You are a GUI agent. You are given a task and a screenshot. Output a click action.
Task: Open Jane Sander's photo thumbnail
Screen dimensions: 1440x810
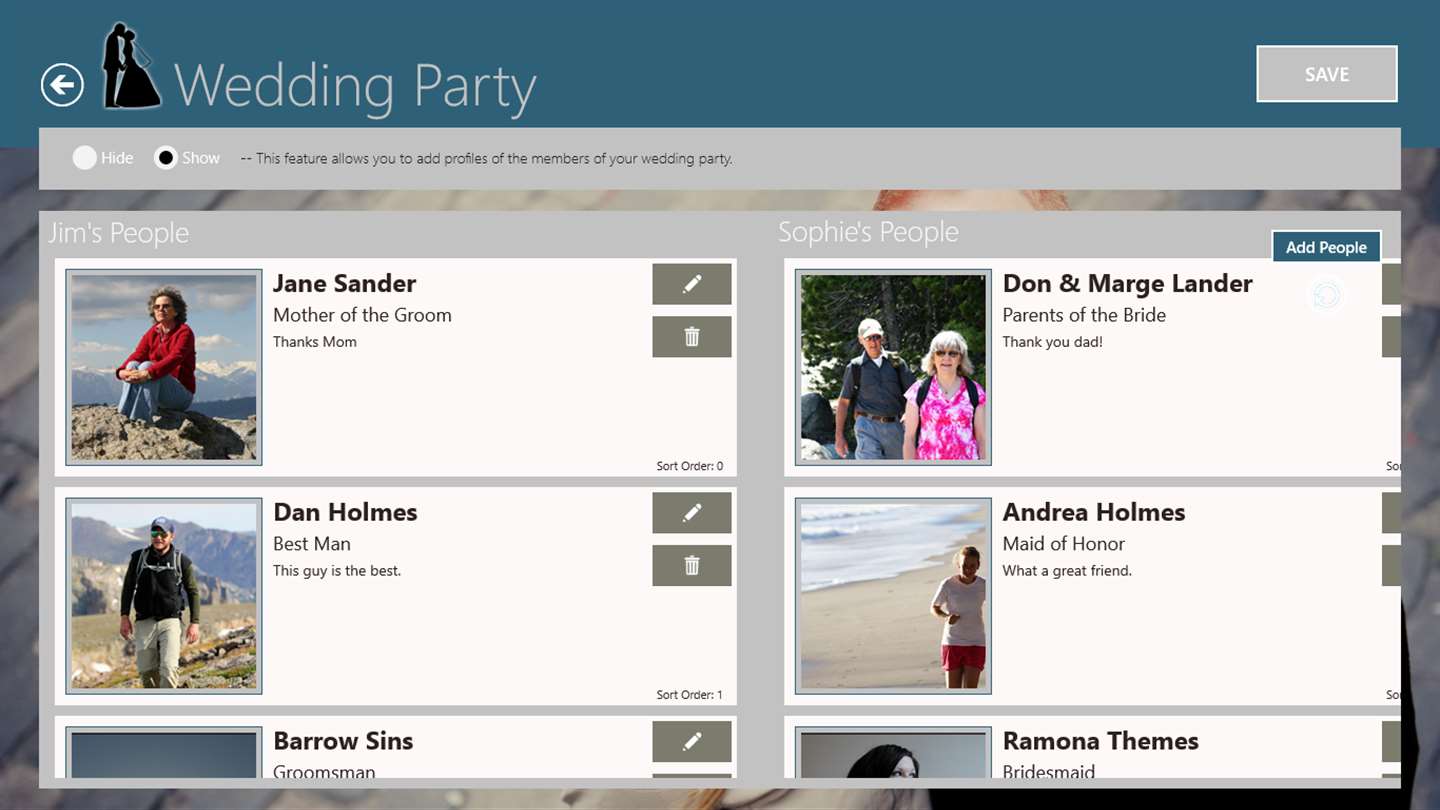pos(164,367)
